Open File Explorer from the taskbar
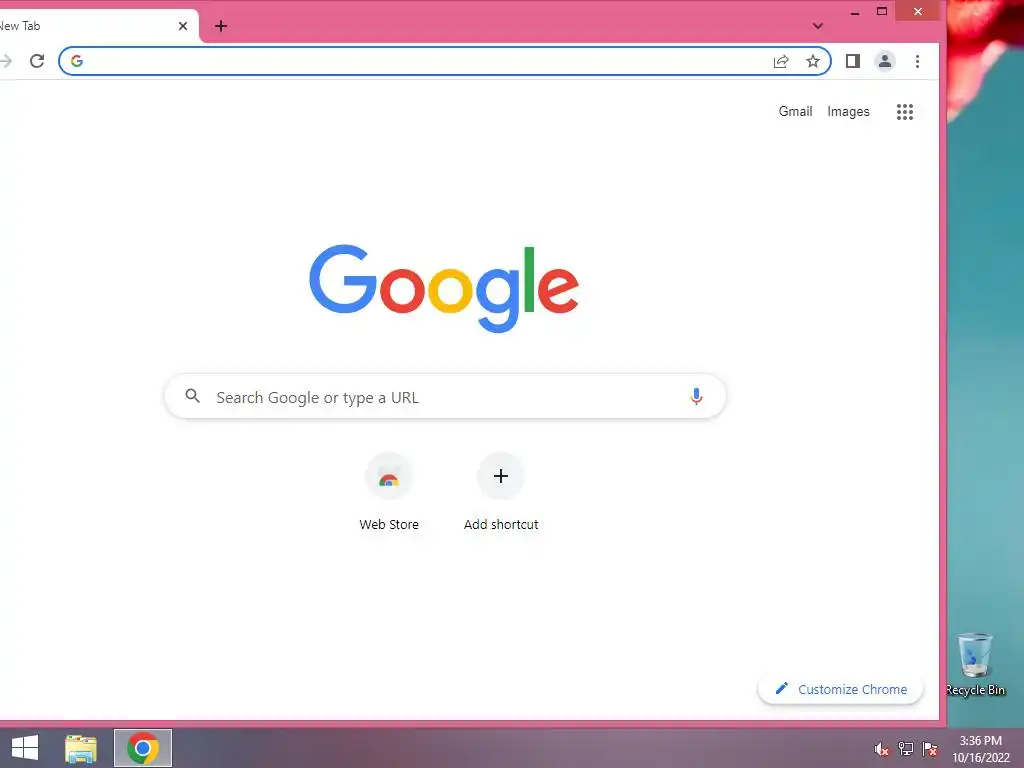The height and width of the screenshot is (768, 1024). [x=81, y=748]
